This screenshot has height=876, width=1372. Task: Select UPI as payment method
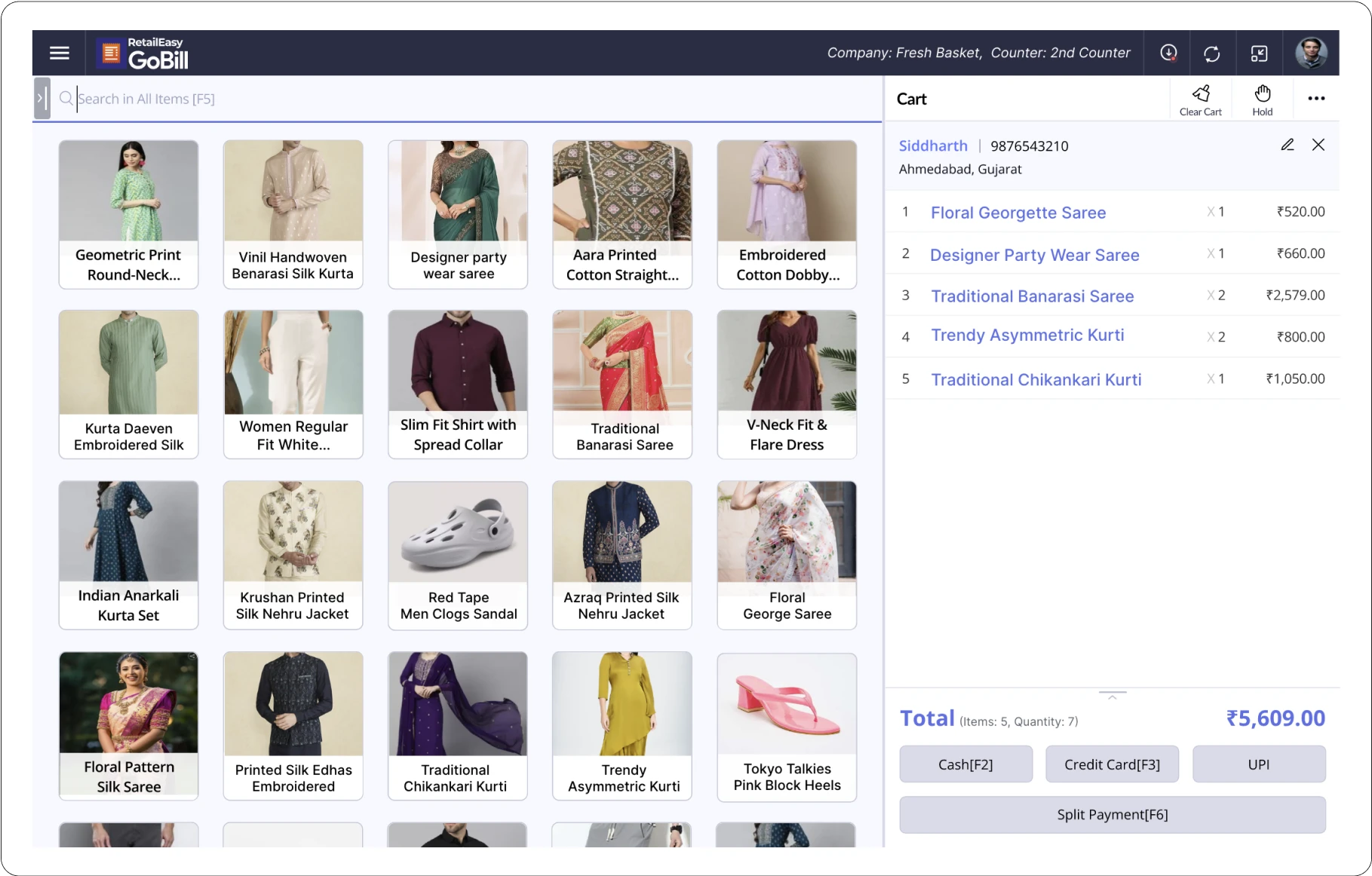(1258, 764)
